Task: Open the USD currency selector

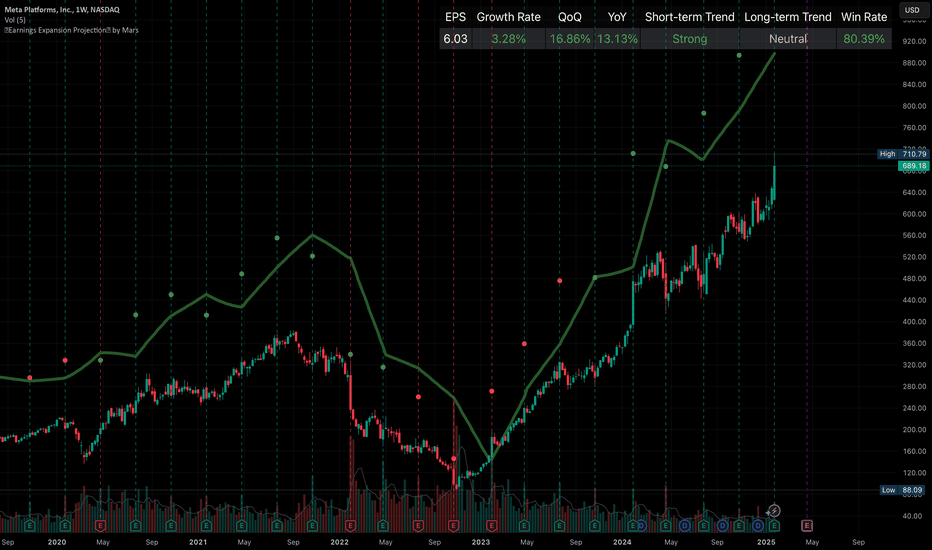Action: (912, 10)
